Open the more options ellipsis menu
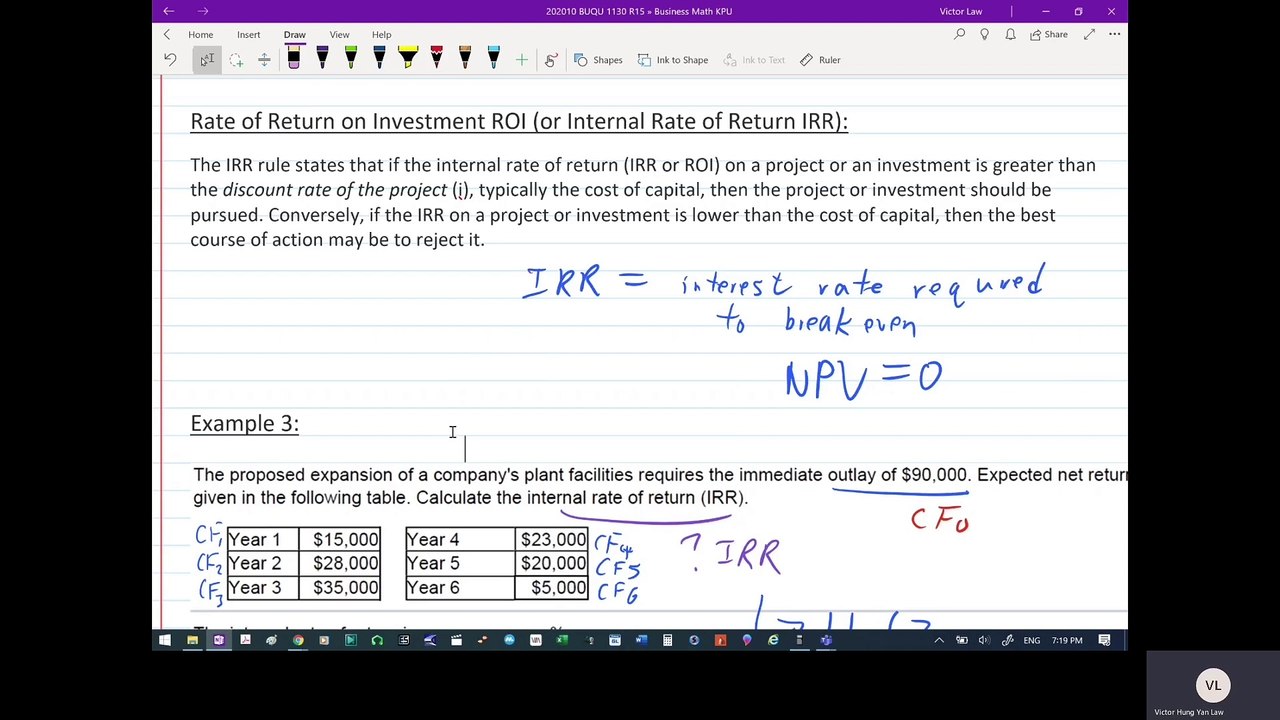The height and width of the screenshot is (720, 1280). (x=1114, y=34)
